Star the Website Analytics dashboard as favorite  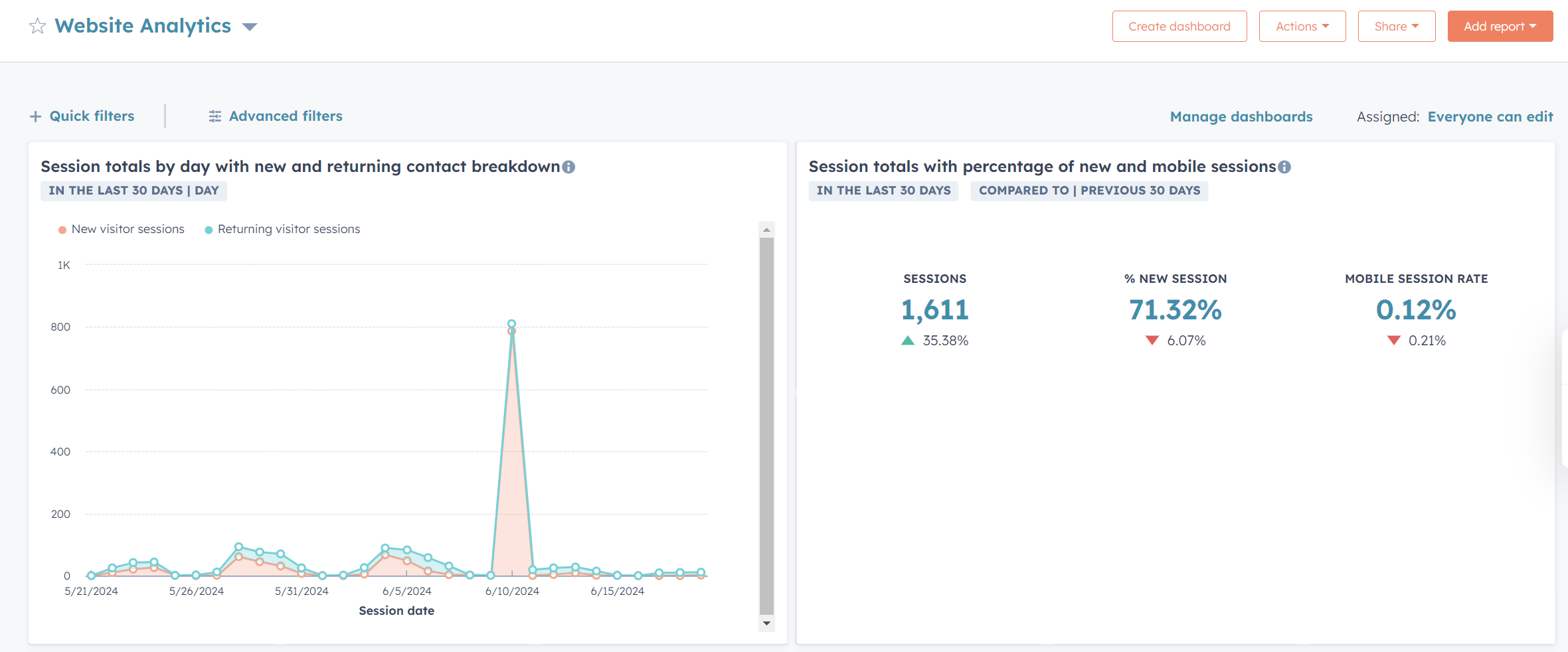click(x=38, y=26)
